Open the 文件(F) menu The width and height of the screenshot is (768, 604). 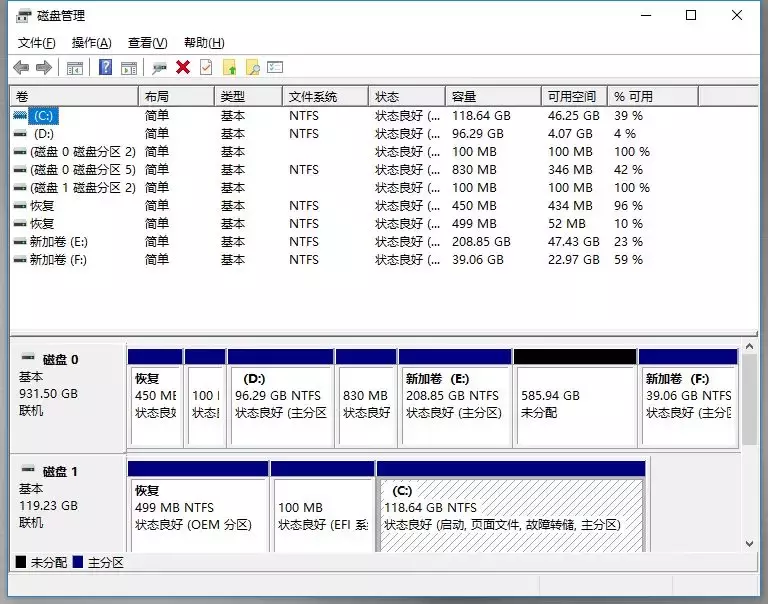point(37,43)
